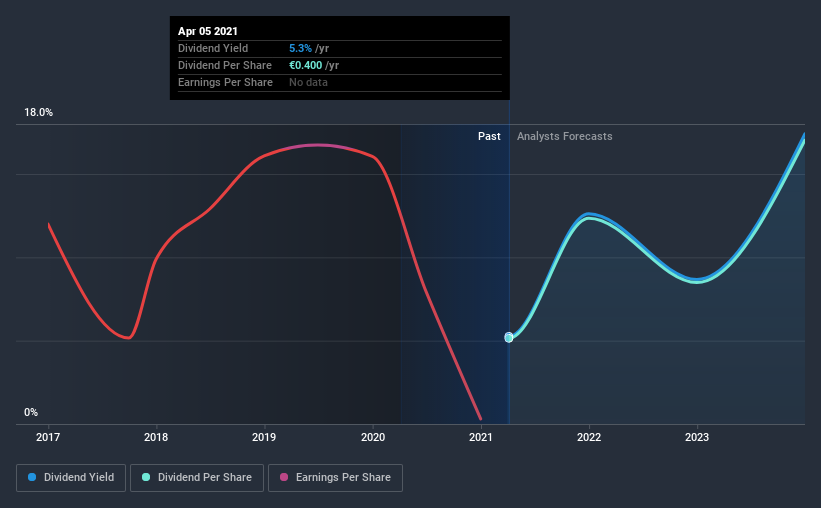Click the 5.3% dividend yield value

coord(301,48)
